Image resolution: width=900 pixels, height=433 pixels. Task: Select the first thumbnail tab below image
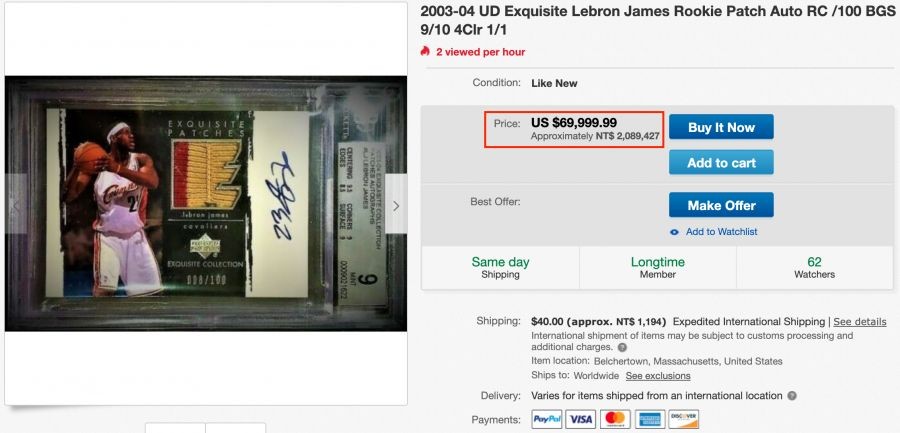point(175,428)
